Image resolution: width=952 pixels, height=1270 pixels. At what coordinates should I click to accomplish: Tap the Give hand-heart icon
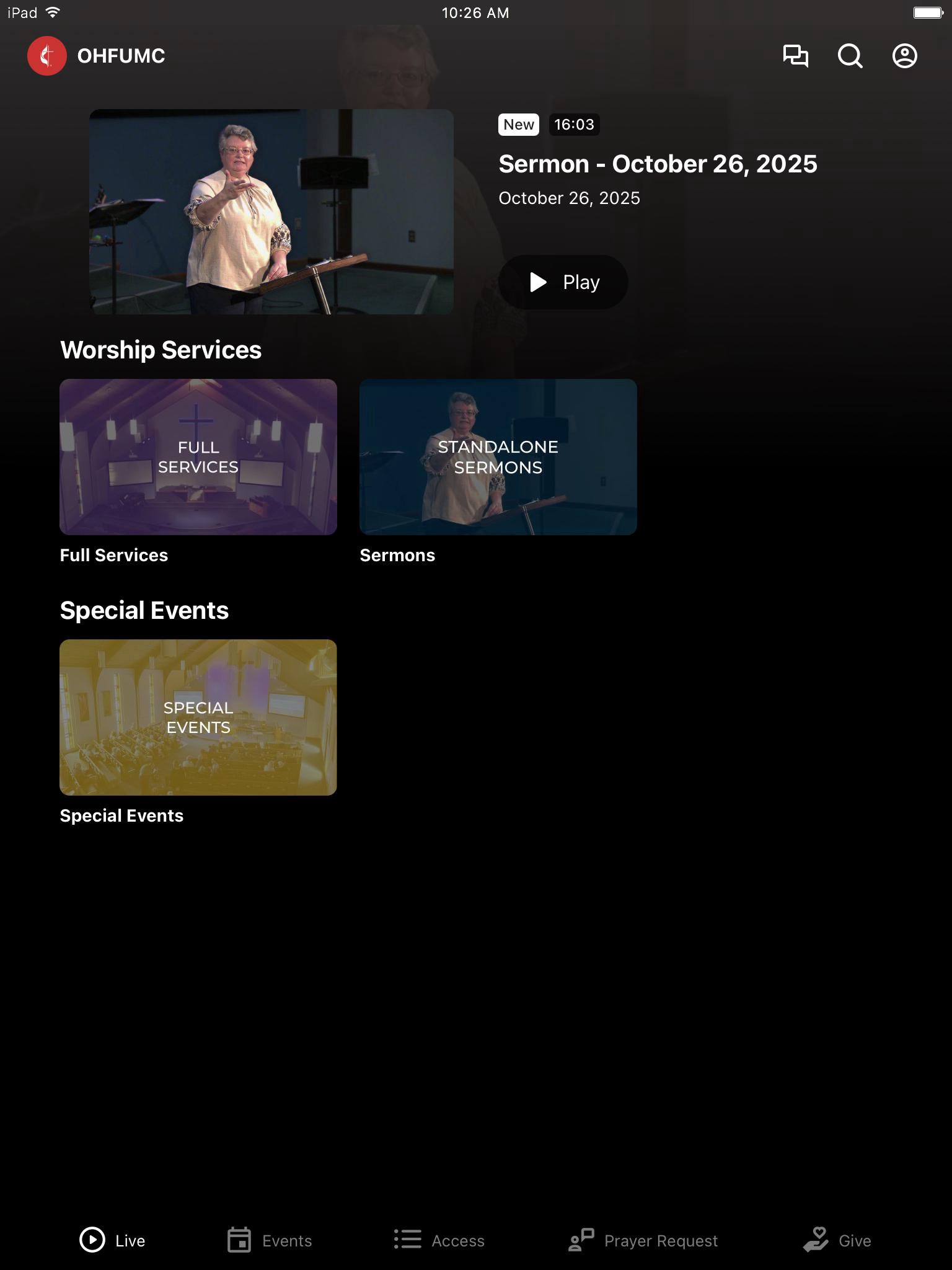pyautogui.click(x=816, y=1240)
